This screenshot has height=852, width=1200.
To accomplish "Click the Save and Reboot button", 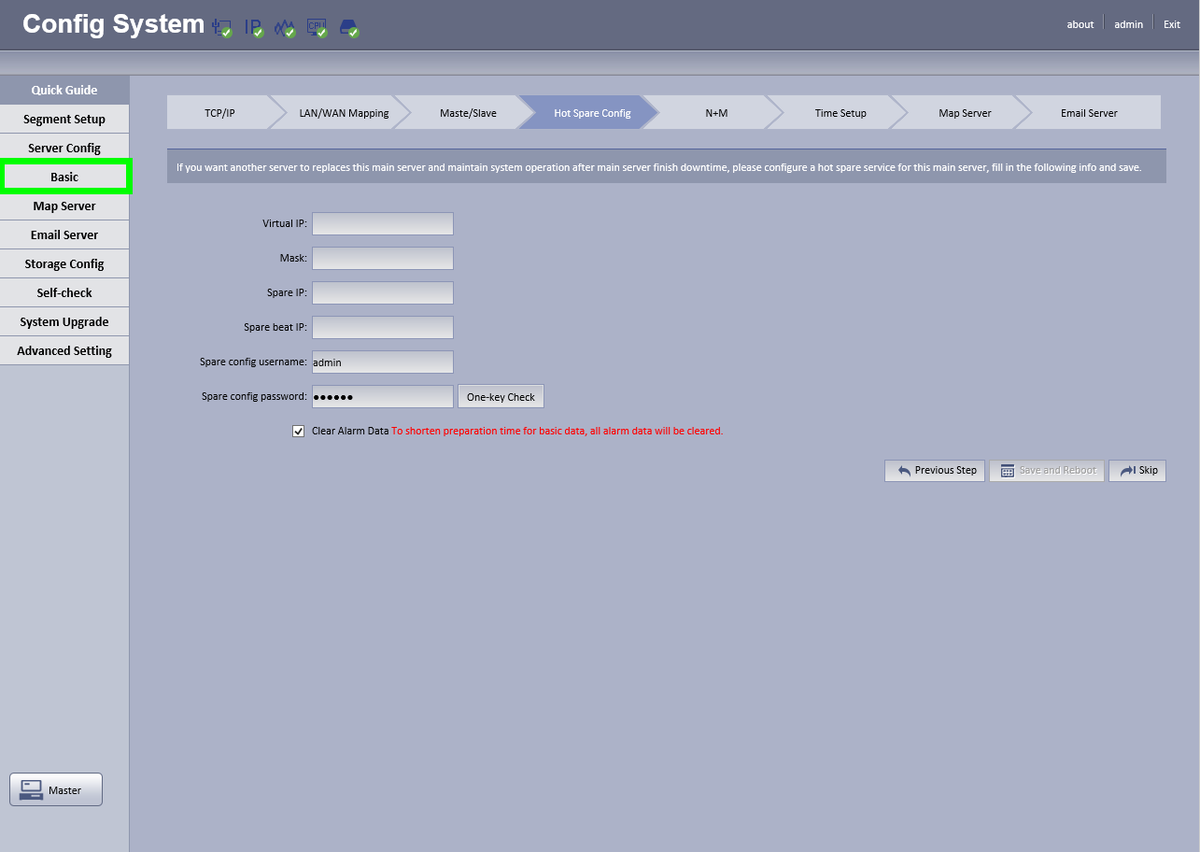I will coord(1047,470).
